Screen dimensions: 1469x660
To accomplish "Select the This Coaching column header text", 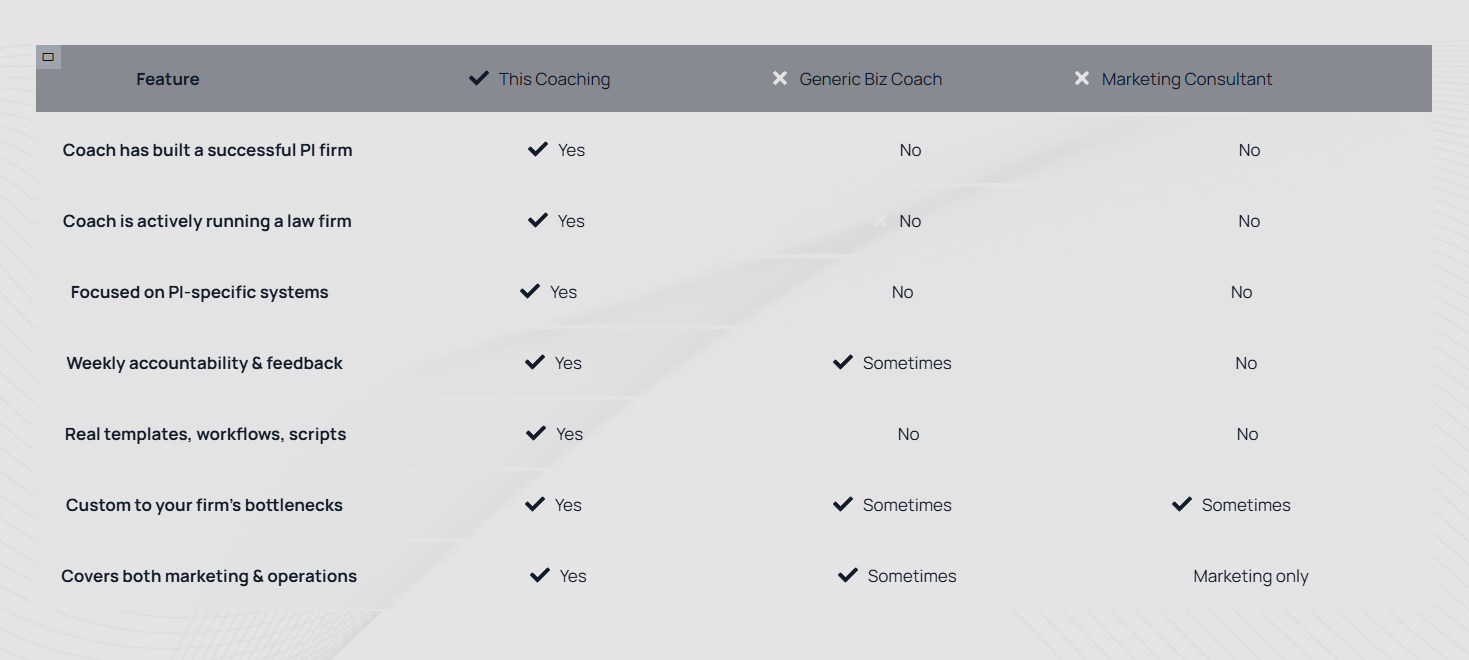I will [555, 79].
